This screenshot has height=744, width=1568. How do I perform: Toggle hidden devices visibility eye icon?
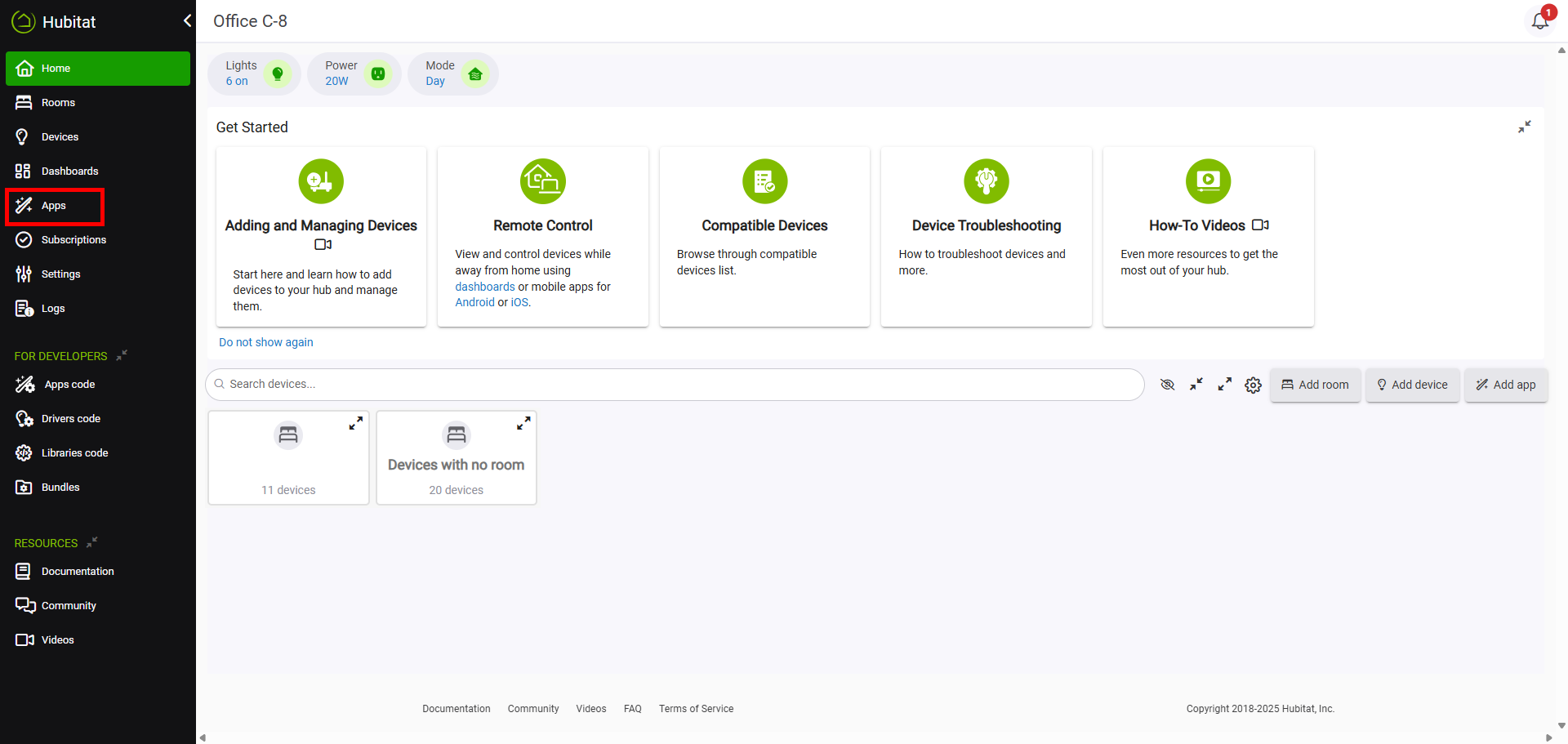[1168, 385]
